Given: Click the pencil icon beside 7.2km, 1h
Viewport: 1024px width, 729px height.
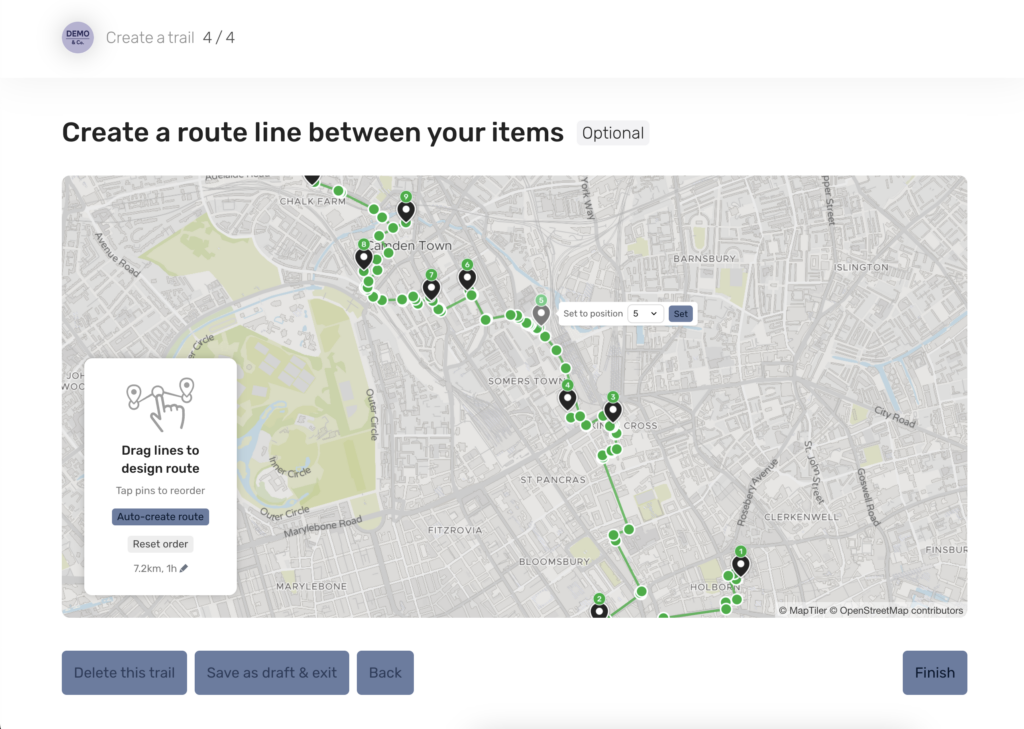Looking at the screenshot, I should coord(184,569).
